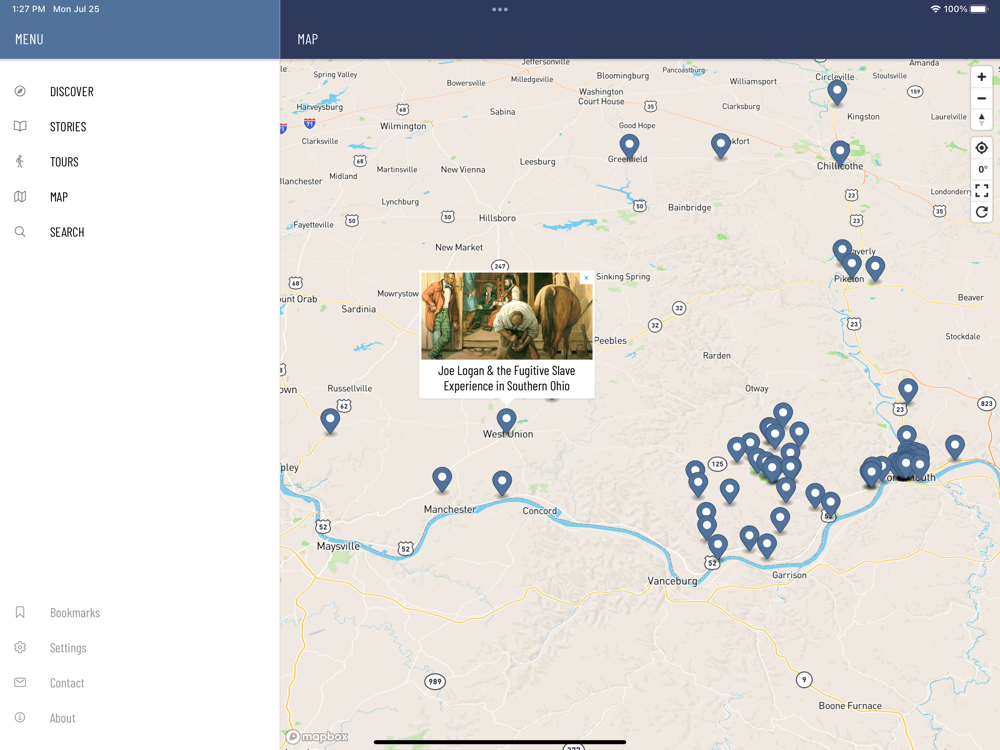The width and height of the screenshot is (1000, 750).
Task: Tap the 1:27 PM clock
Action: click(29, 9)
